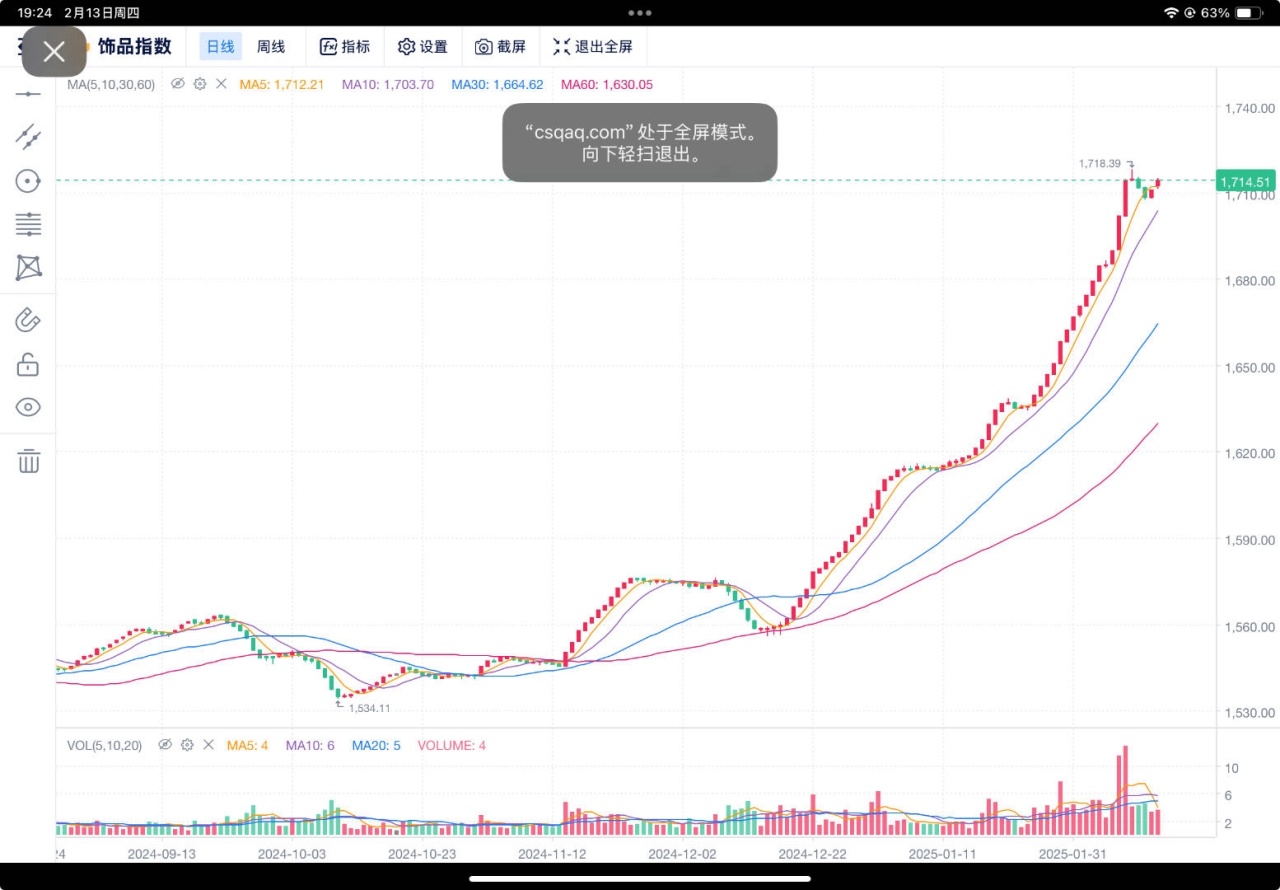Click 退出全屏 to exit fullscreen
Image resolution: width=1280 pixels, height=890 pixels.
click(593, 46)
